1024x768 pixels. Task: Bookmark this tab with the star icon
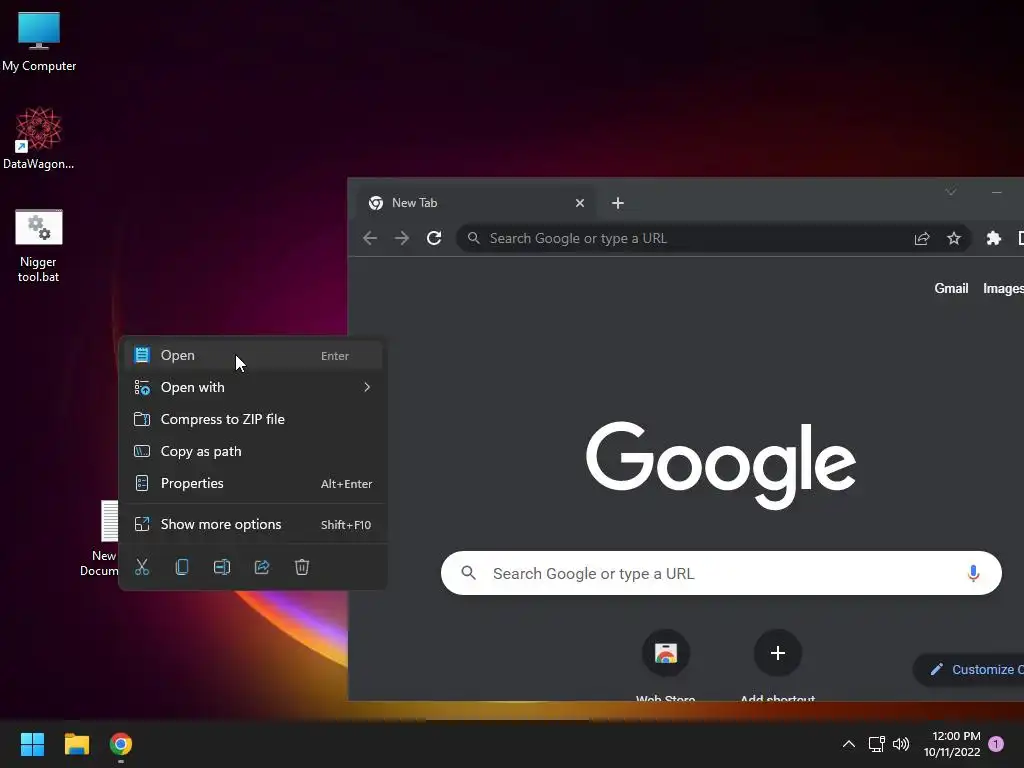coord(954,238)
